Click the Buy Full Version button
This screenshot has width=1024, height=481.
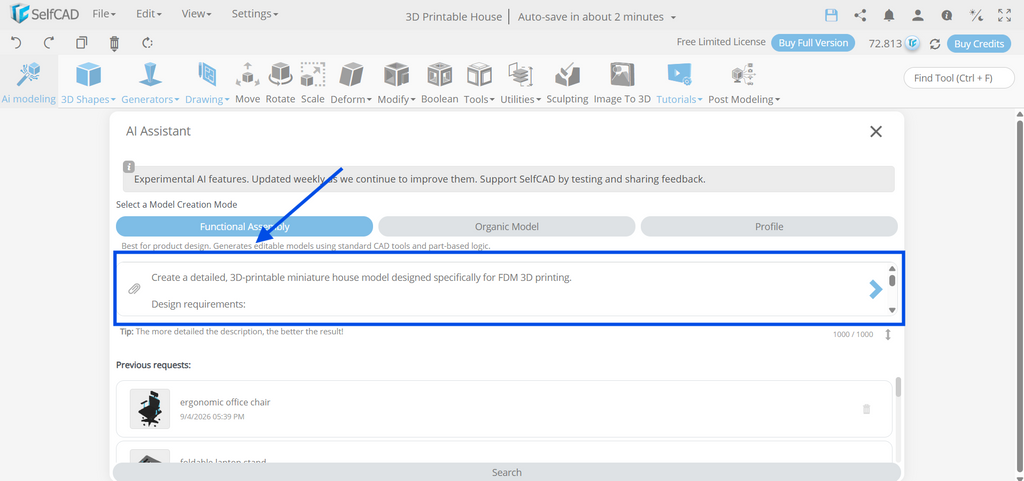click(813, 43)
